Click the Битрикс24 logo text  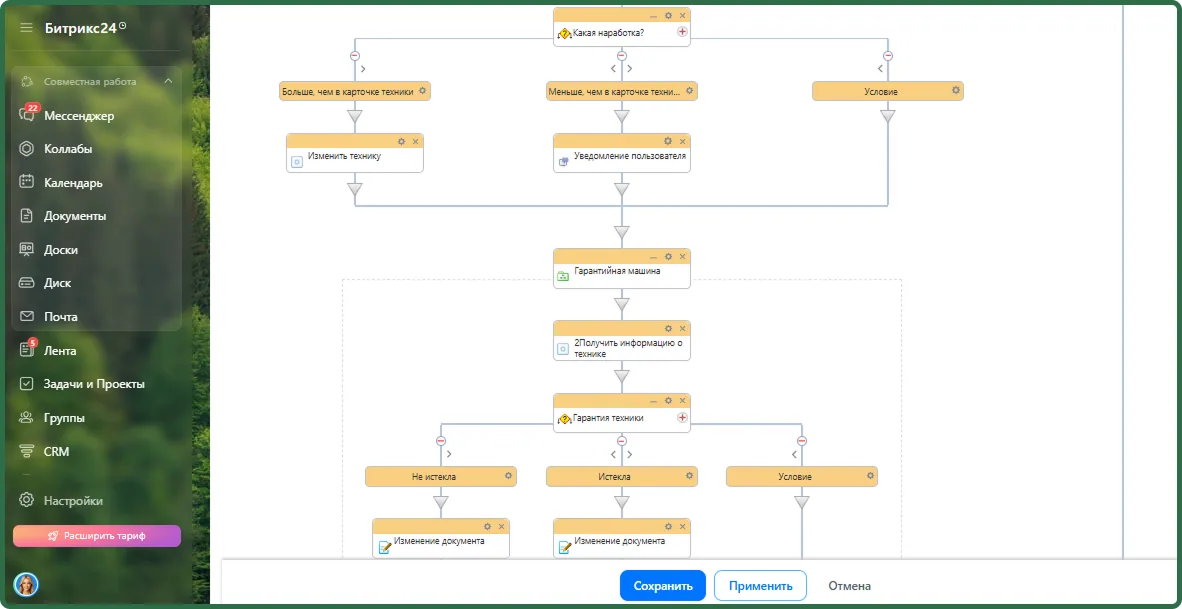tap(81, 28)
